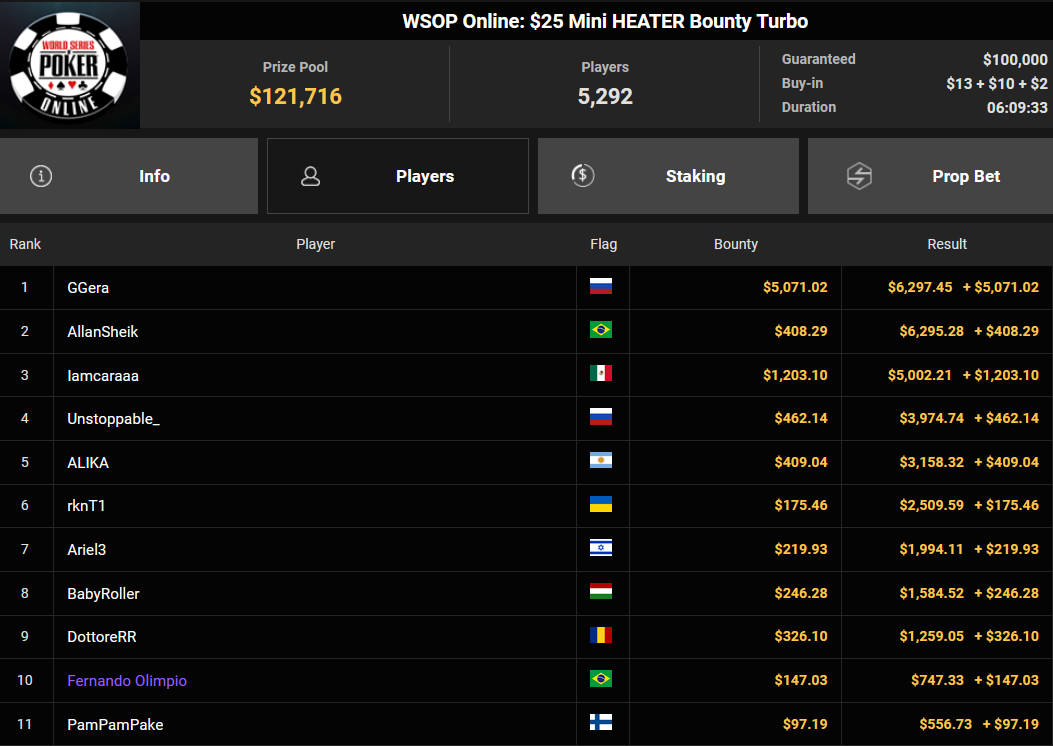Click the 5,292 players count
This screenshot has width=1053, height=746.
tap(605, 97)
